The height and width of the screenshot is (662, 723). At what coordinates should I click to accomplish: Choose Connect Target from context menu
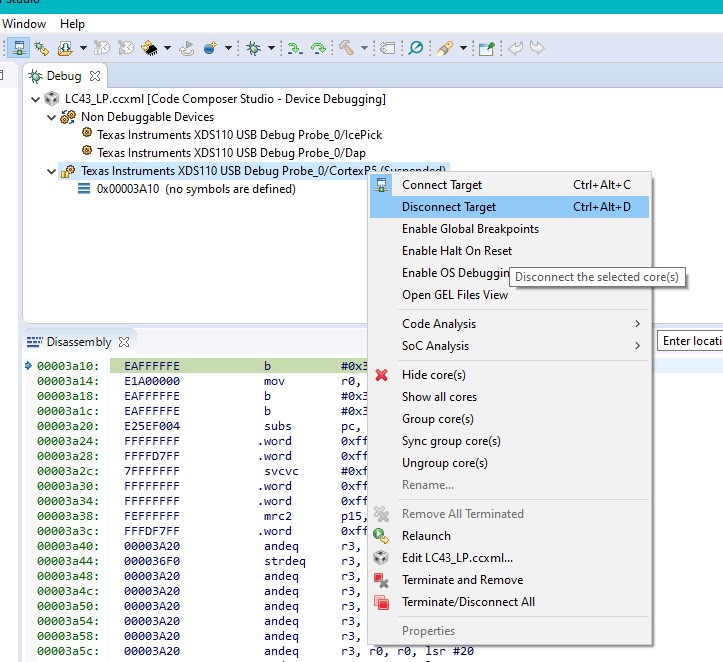click(x=510, y=185)
